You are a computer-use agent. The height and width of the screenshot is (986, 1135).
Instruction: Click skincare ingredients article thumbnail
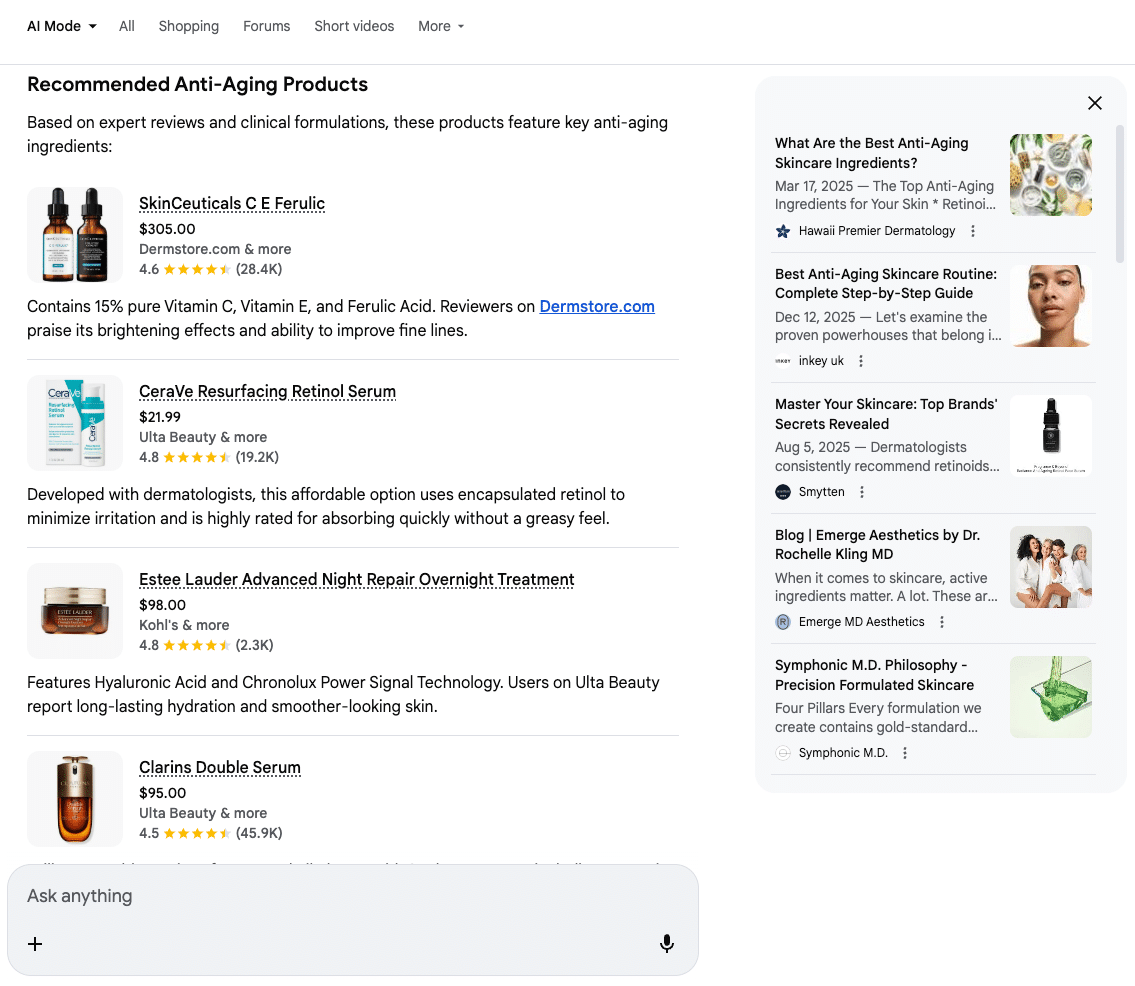pos(1050,174)
